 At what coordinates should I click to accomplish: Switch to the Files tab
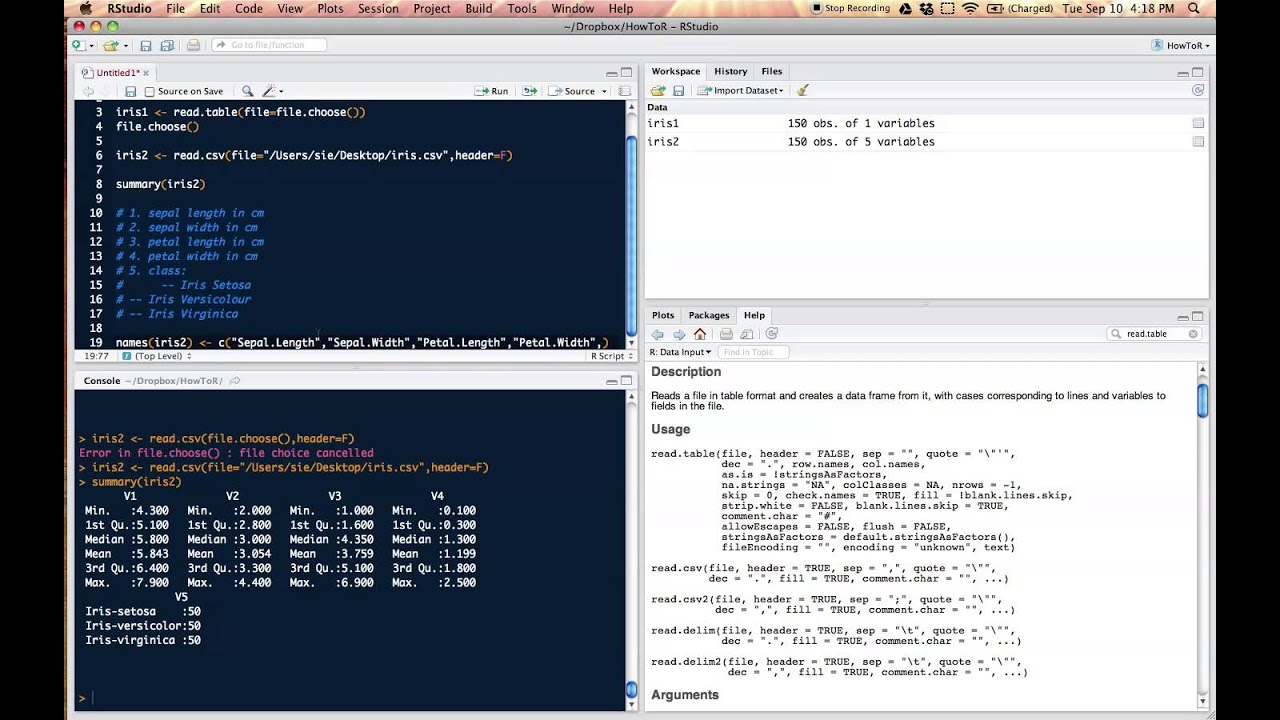771,72
